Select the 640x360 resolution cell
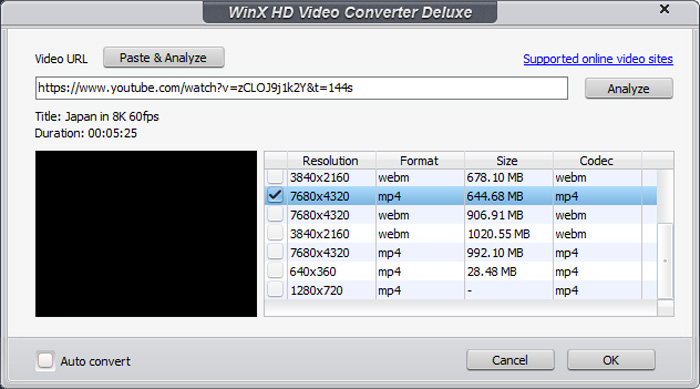This screenshot has height=389, width=700. (331, 272)
